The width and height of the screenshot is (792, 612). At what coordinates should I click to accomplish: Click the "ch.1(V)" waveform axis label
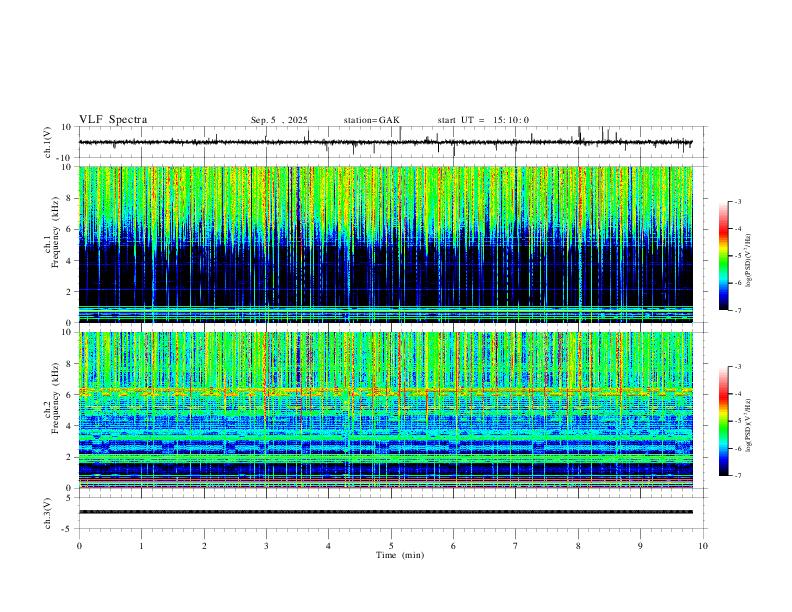click(49, 142)
